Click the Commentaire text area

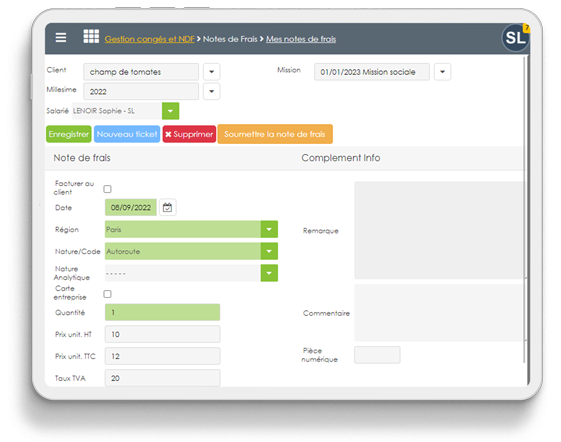point(439,313)
